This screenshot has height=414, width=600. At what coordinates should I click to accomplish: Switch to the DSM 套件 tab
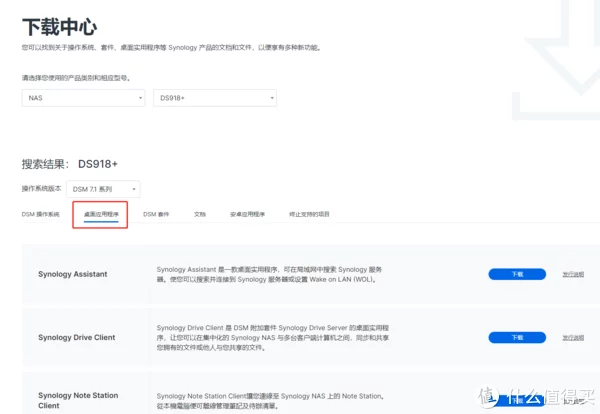coord(156,214)
